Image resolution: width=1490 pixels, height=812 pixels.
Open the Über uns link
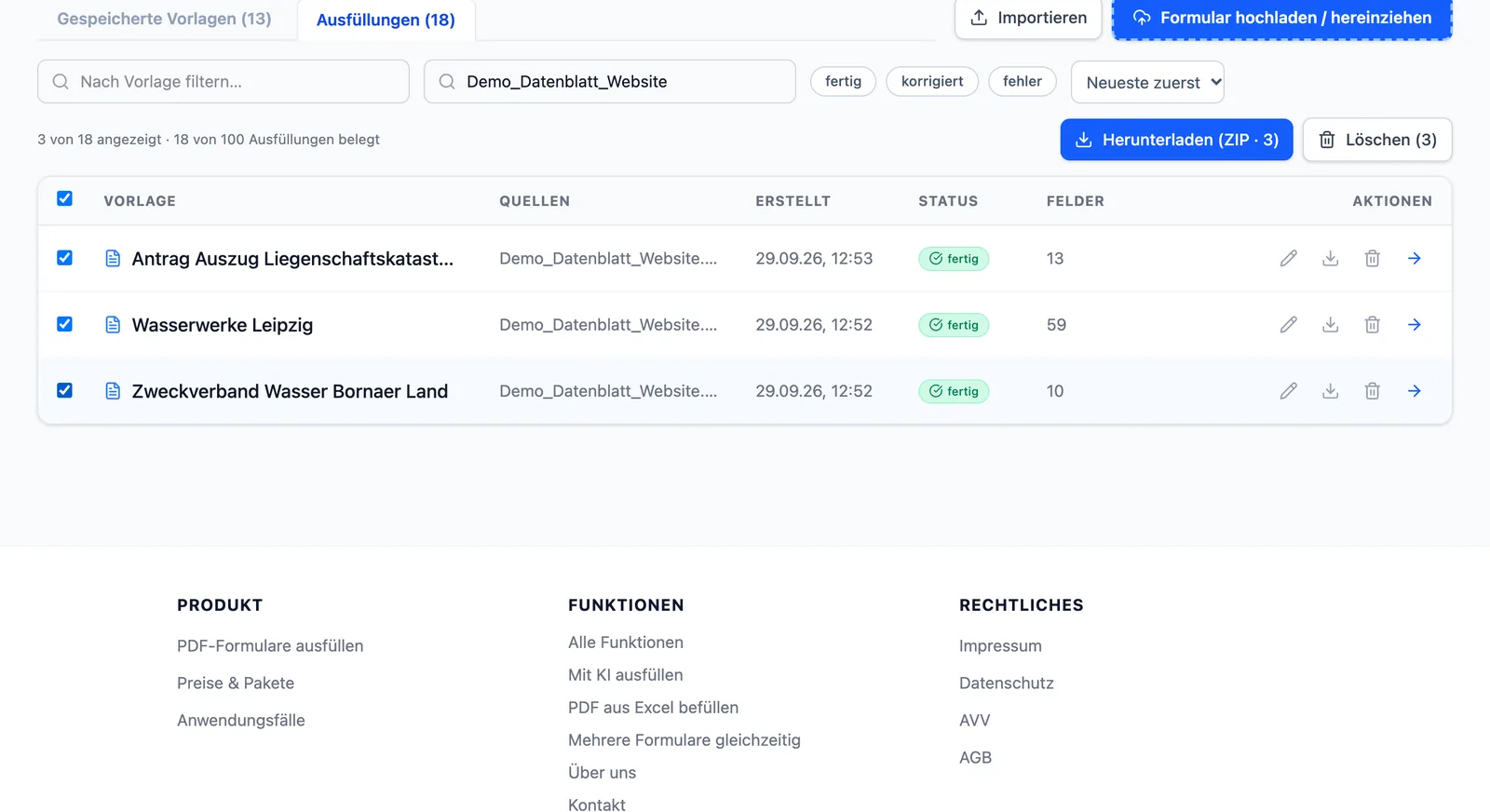[603, 773]
